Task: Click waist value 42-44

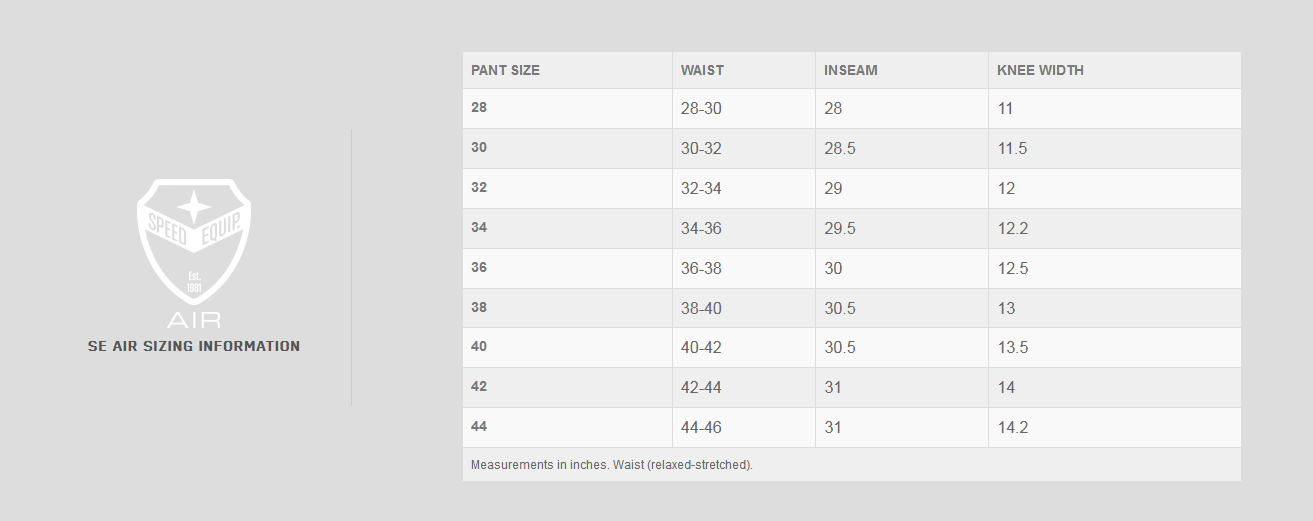Action: tap(701, 387)
